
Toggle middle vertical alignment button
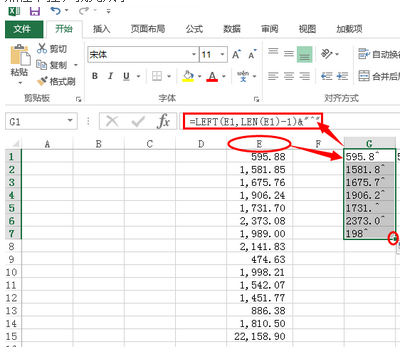click(289, 53)
